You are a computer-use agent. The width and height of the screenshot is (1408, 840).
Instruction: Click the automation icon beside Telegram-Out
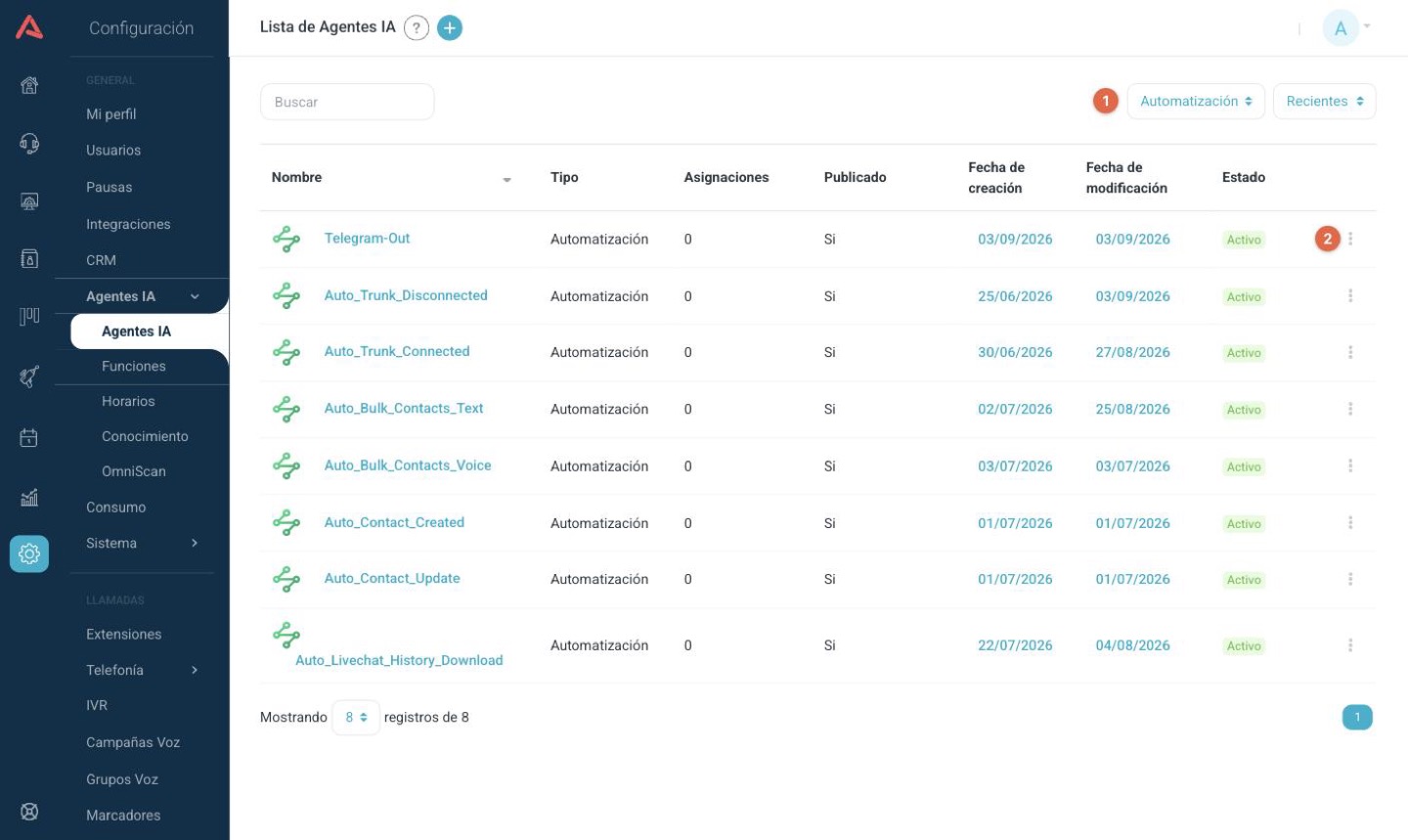[x=286, y=239]
